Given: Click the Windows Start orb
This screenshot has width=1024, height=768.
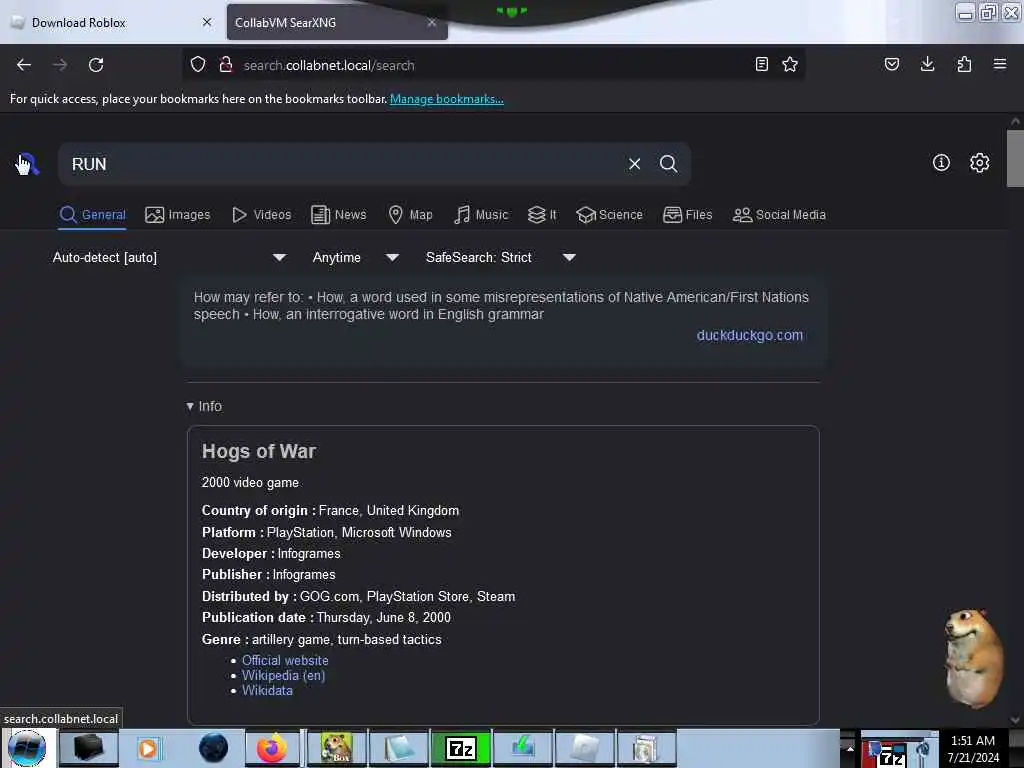Looking at the screenshot, I should (27, 748).
